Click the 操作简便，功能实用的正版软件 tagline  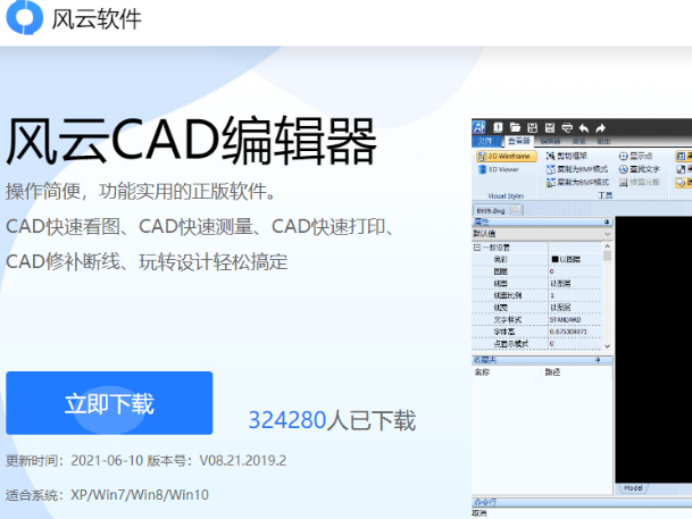point(141,192)
